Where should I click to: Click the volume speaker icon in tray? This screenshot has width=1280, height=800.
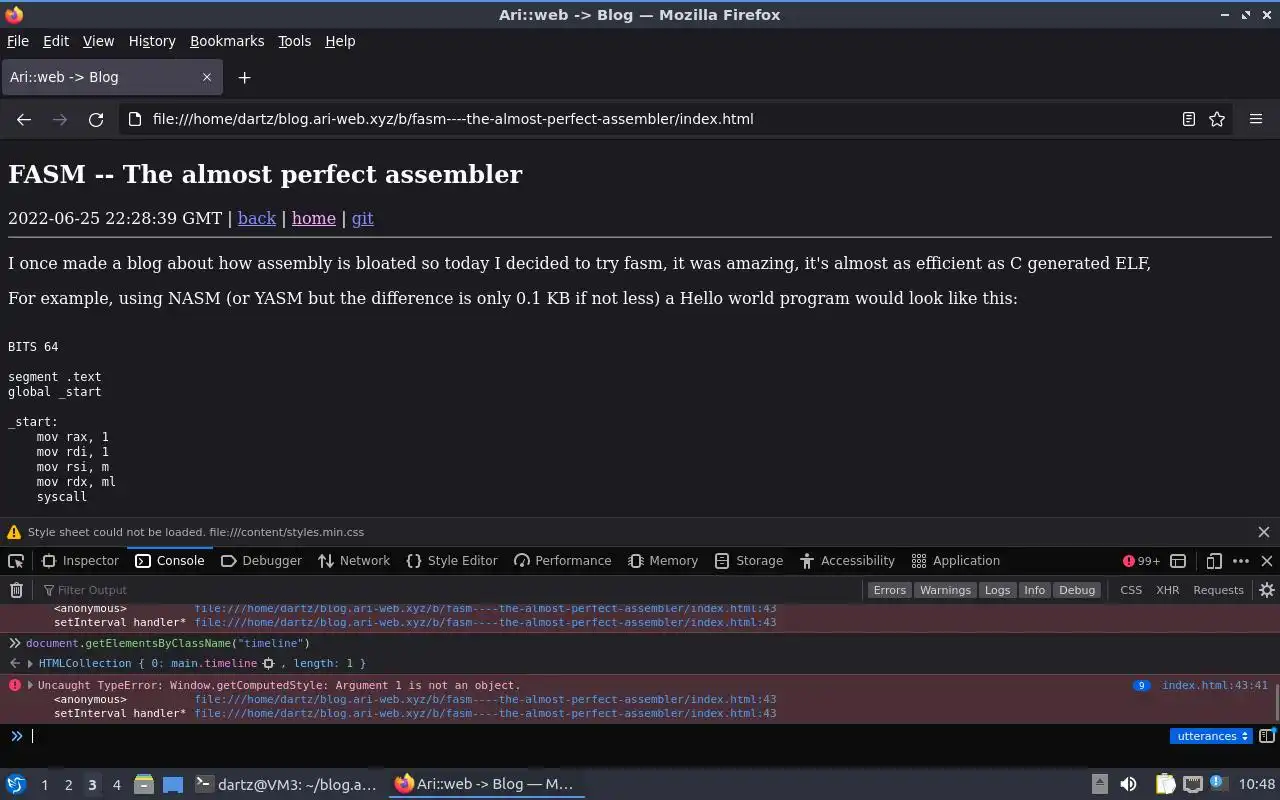pos(1128,784)
